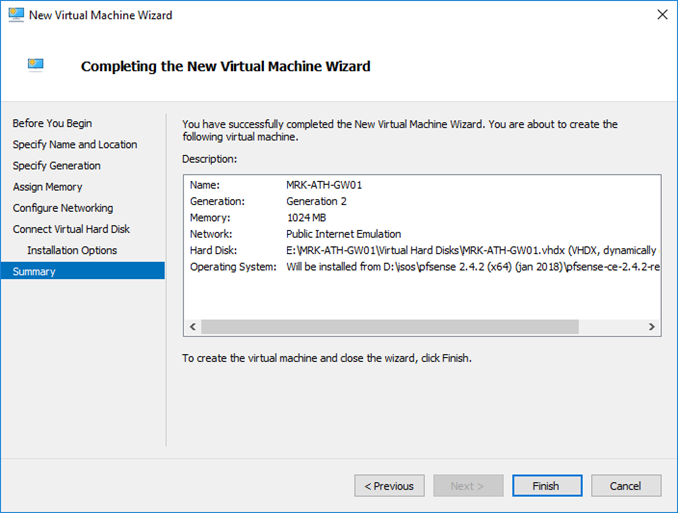Screen dimensions: 678x513
Task: Click the description box left scroll arrow
Action: [193, 327]
